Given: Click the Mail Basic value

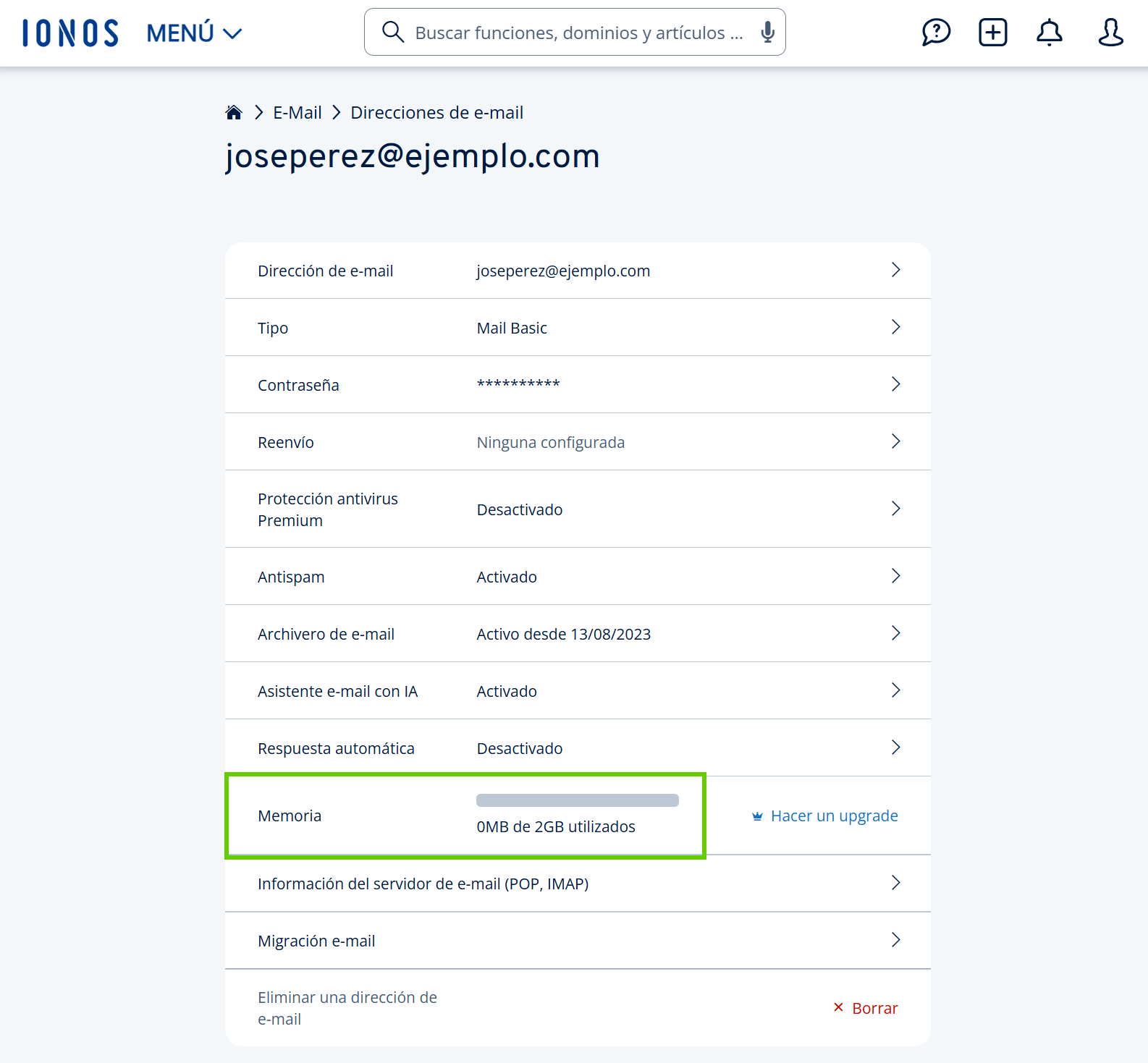Looking at the screenshot, I should coord(512,329).
